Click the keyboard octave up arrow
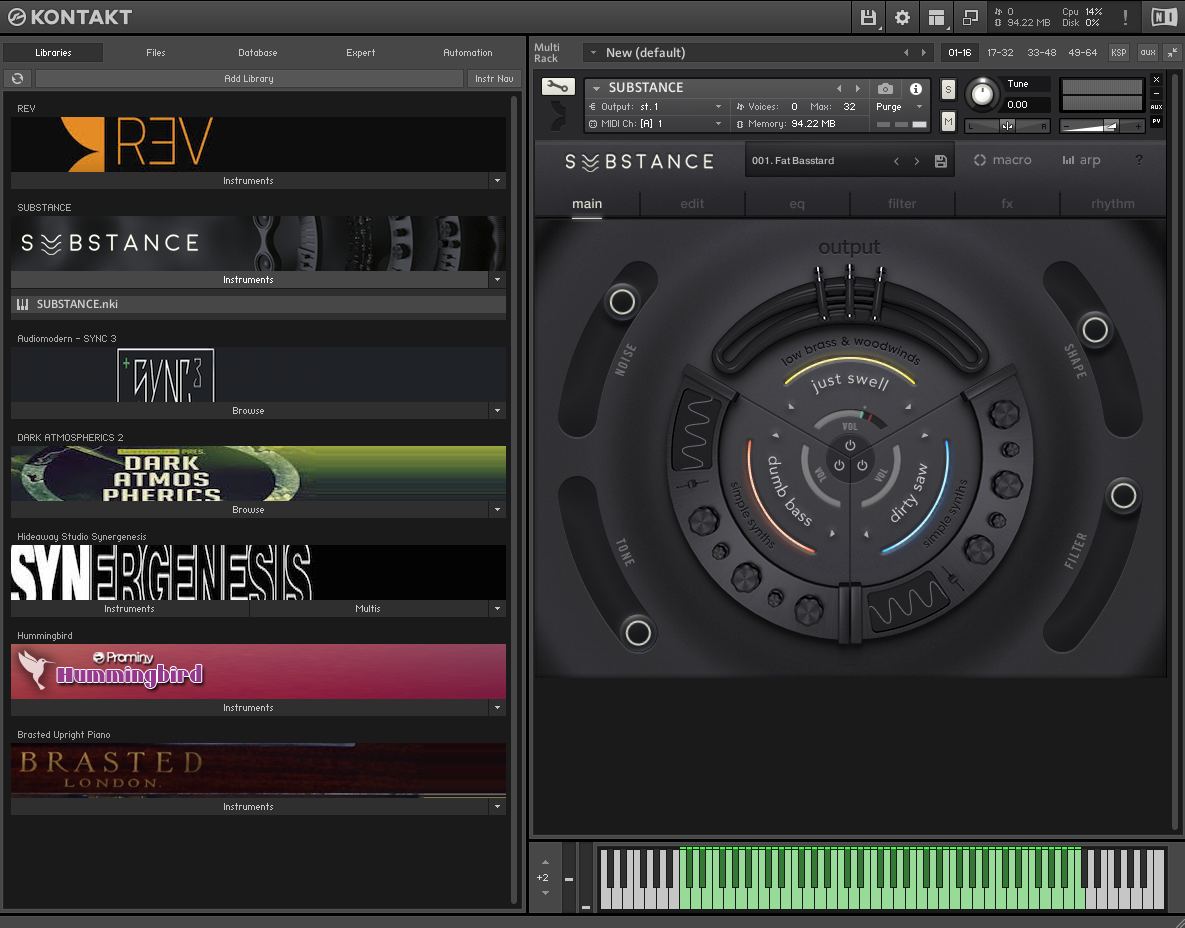Viewport: 1185px width, 928px height. pyautogui.click(x=545, y=862)
